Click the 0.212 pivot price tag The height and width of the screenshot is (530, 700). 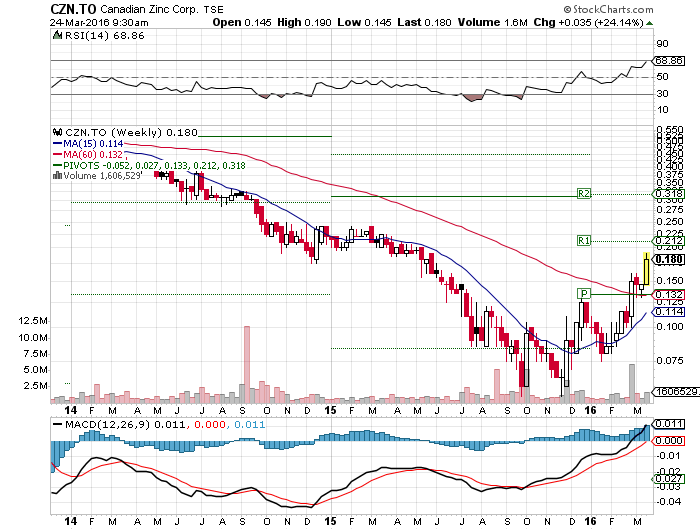[668, 241]
